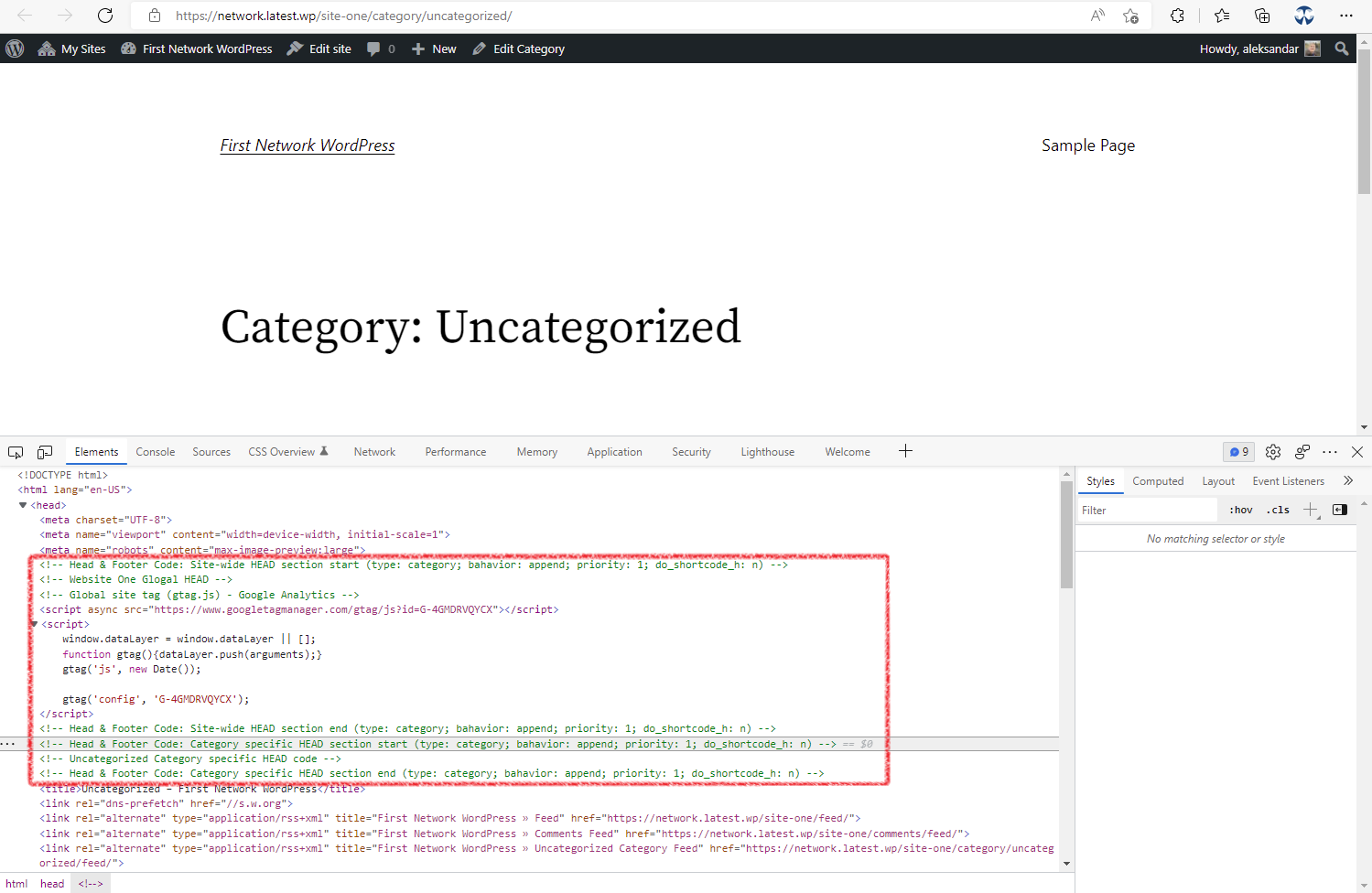
Task: Open the Lighthouse tab
Action: (x=768, y=452)
